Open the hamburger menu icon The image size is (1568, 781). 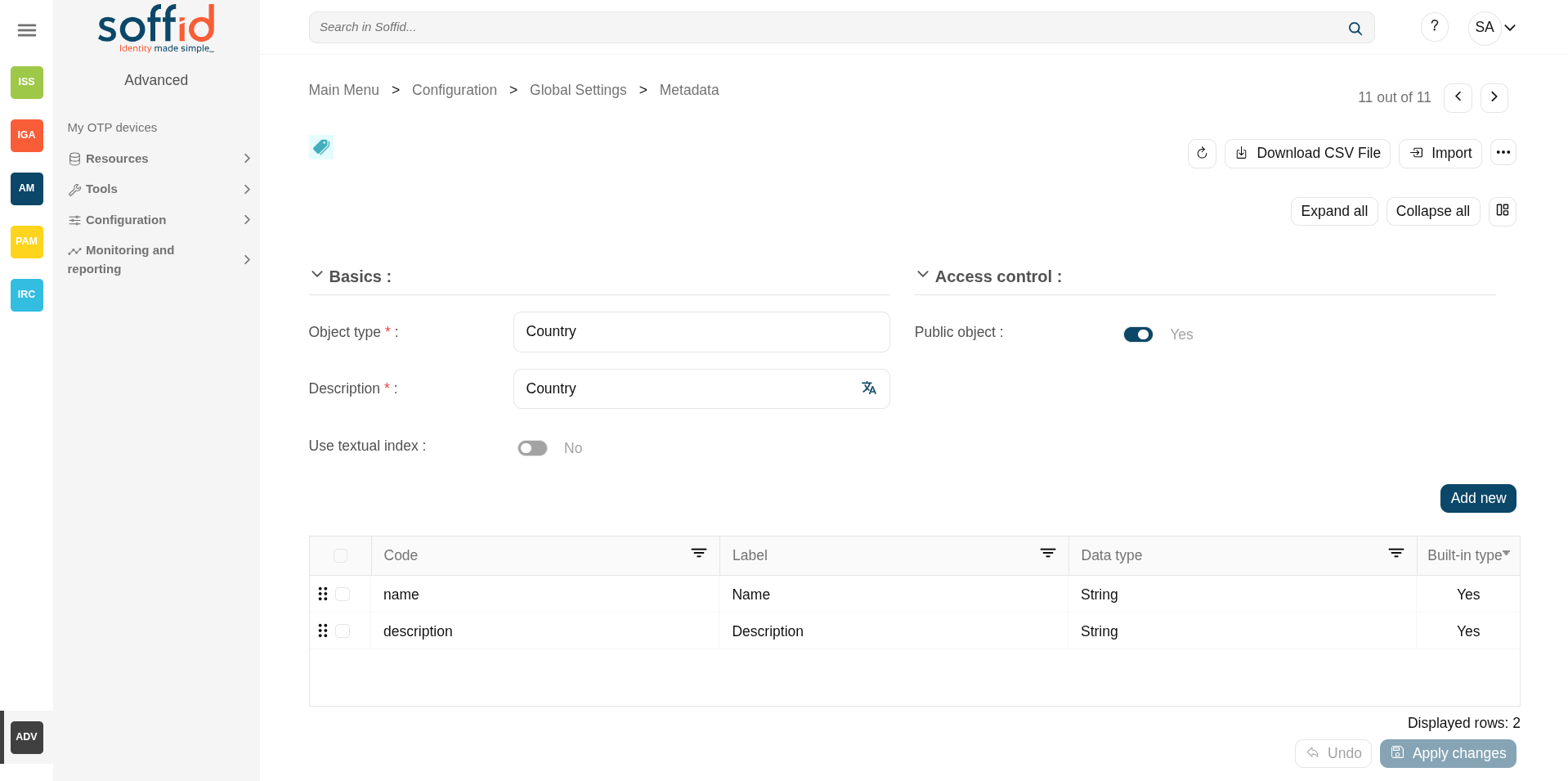(x=27, y=30)
